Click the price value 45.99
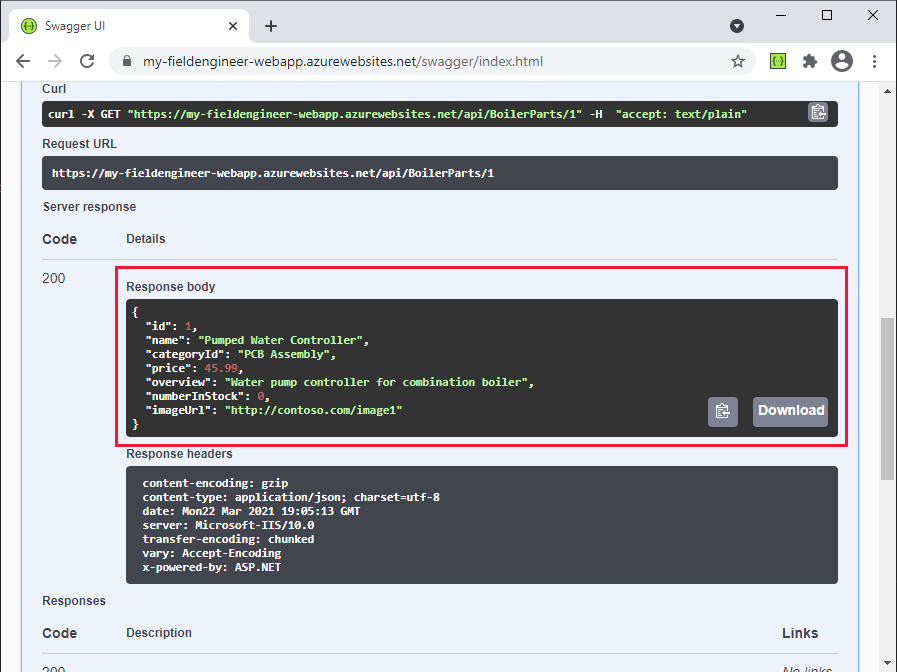This screenshot has width=897, height=672. (x=221, y=368)
